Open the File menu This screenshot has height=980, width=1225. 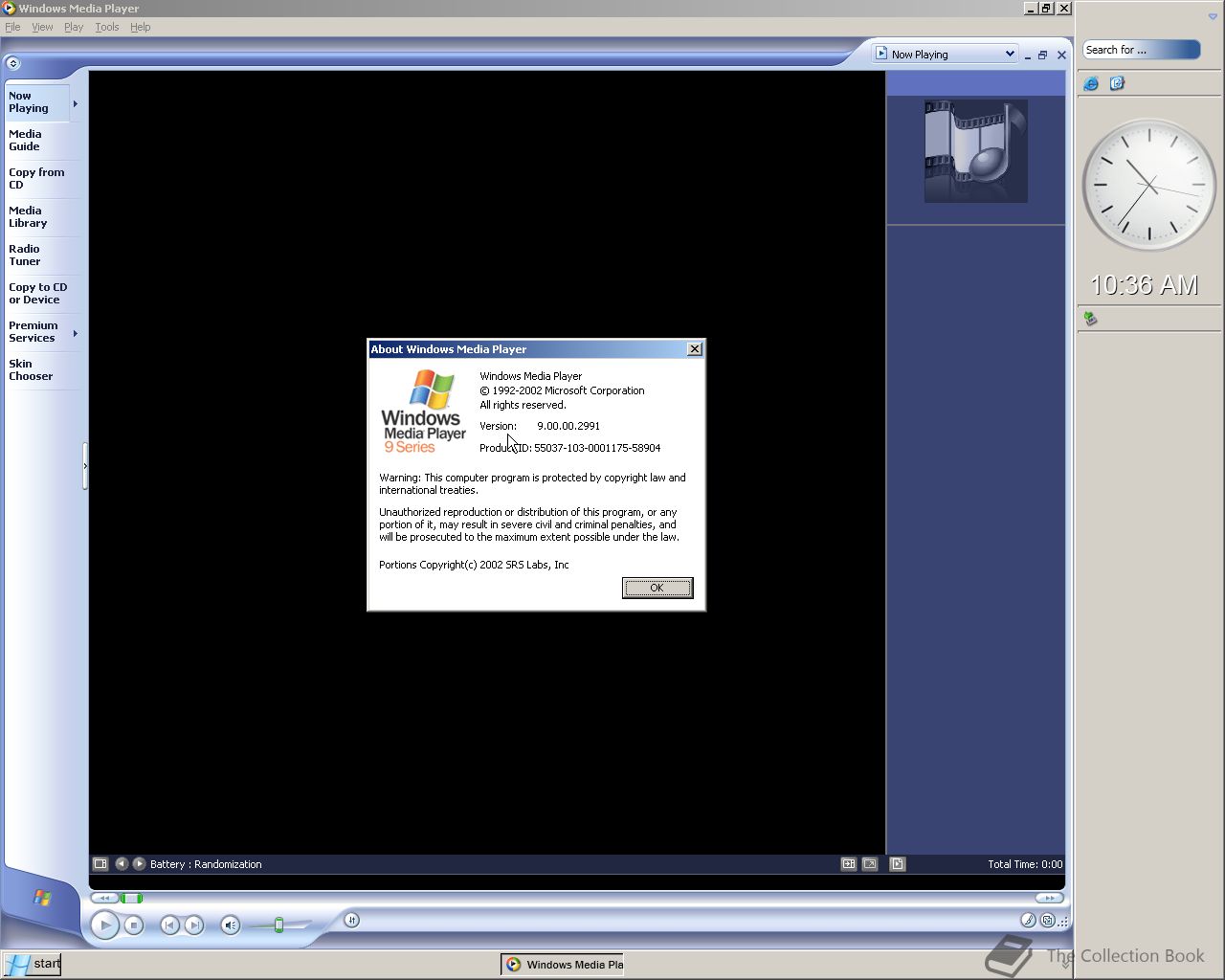pyautogui.click(x=12, y=27)
